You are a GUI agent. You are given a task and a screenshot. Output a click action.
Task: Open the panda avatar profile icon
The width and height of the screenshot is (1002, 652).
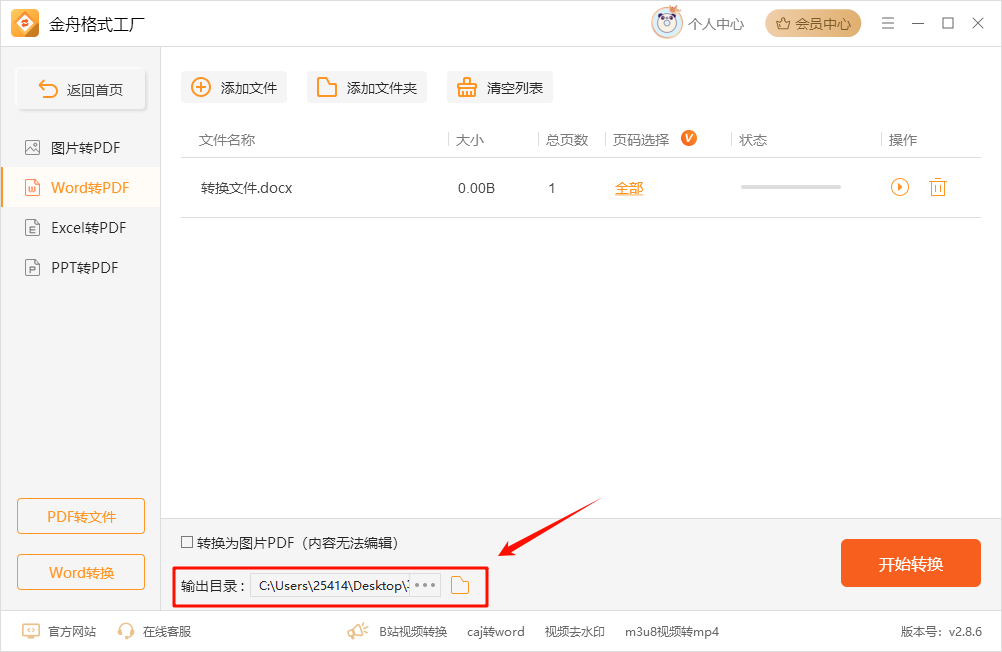667,23
